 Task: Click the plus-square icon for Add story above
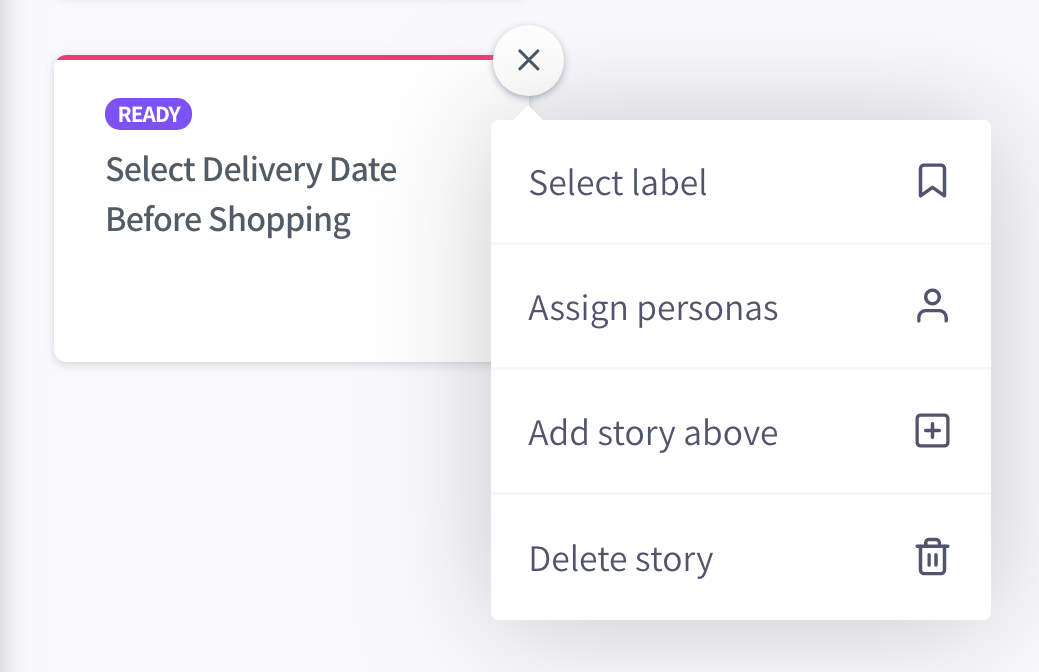pyautogui.click(x=932, y=431)
